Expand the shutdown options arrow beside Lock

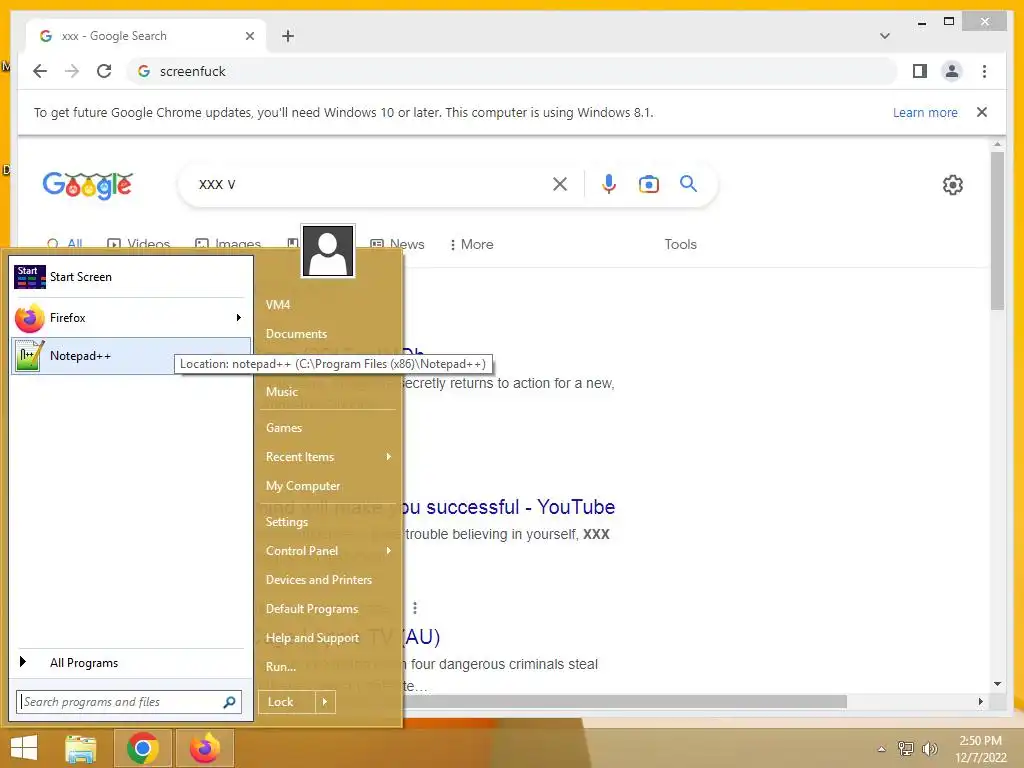(325, 702)
